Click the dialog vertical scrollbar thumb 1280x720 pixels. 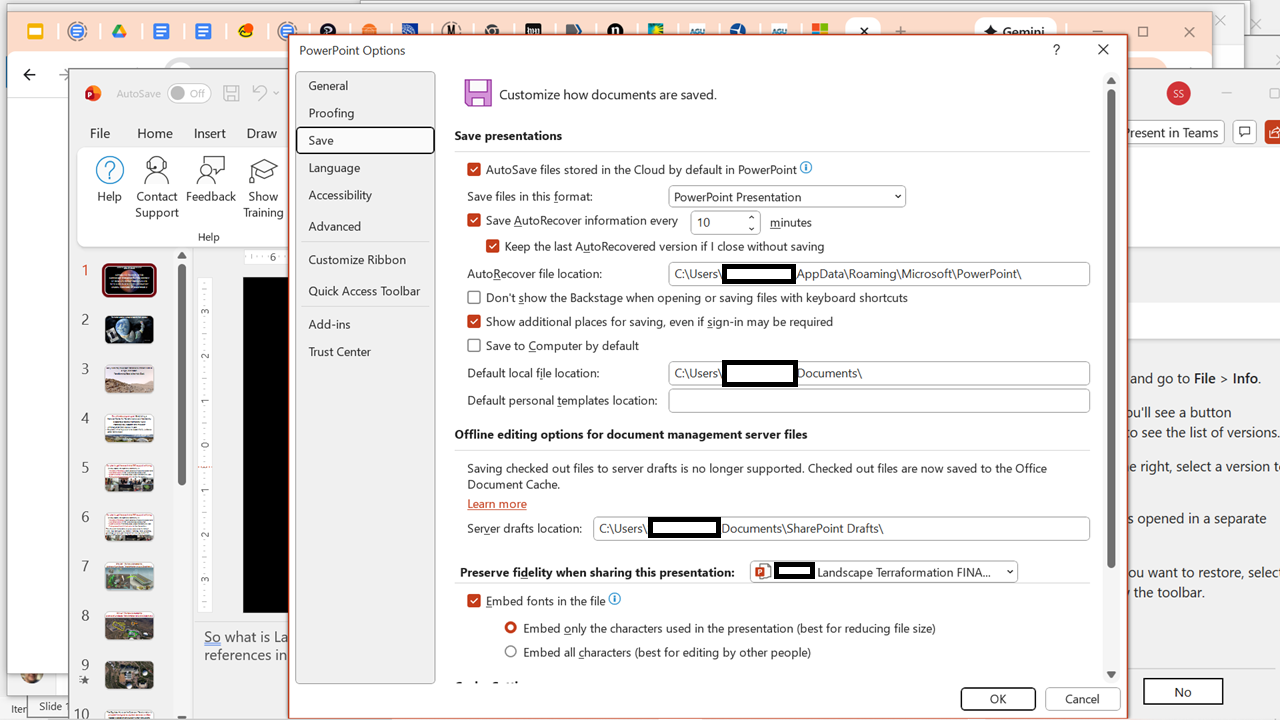click(x=1111, y=328)
